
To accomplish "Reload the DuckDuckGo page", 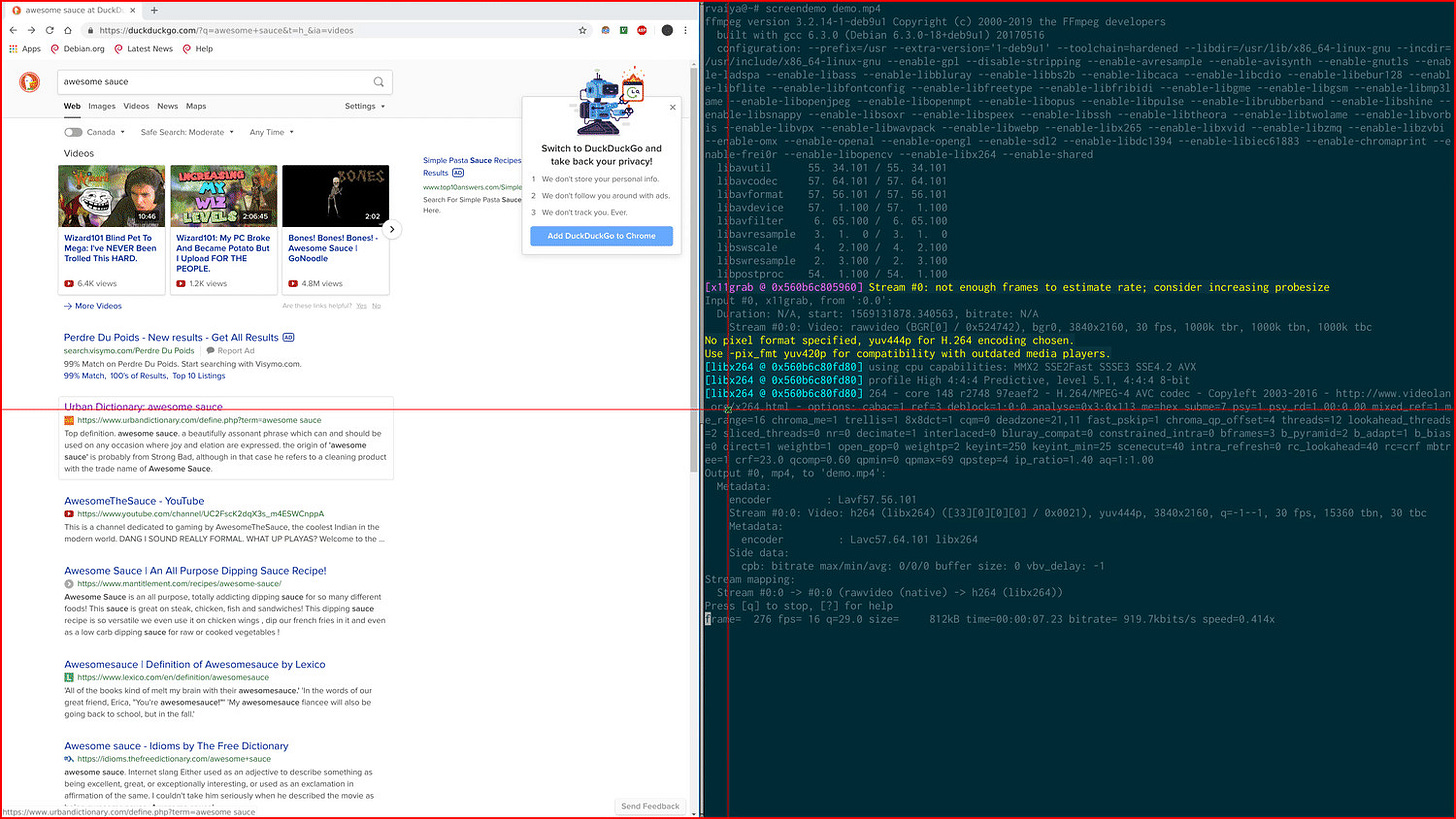I will (x=49, y=30).
